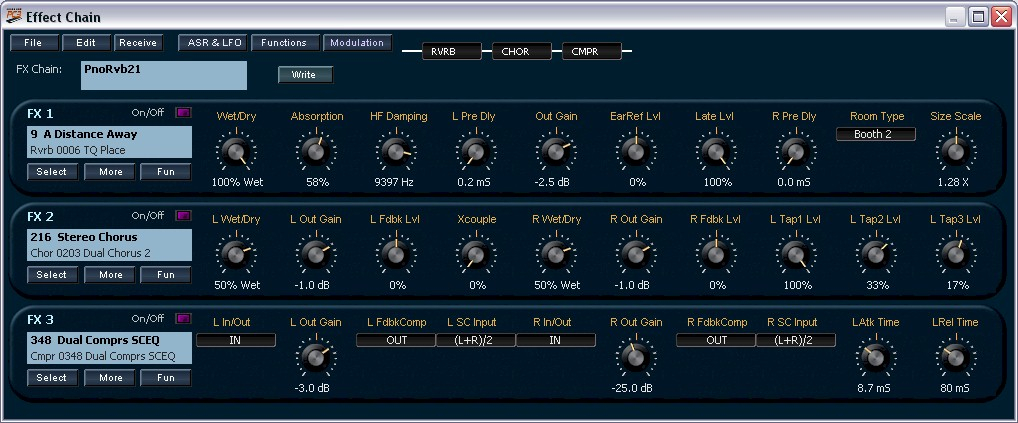
Task: Click the FX Chain name field PnoRvb21
Action: (164, 75)
